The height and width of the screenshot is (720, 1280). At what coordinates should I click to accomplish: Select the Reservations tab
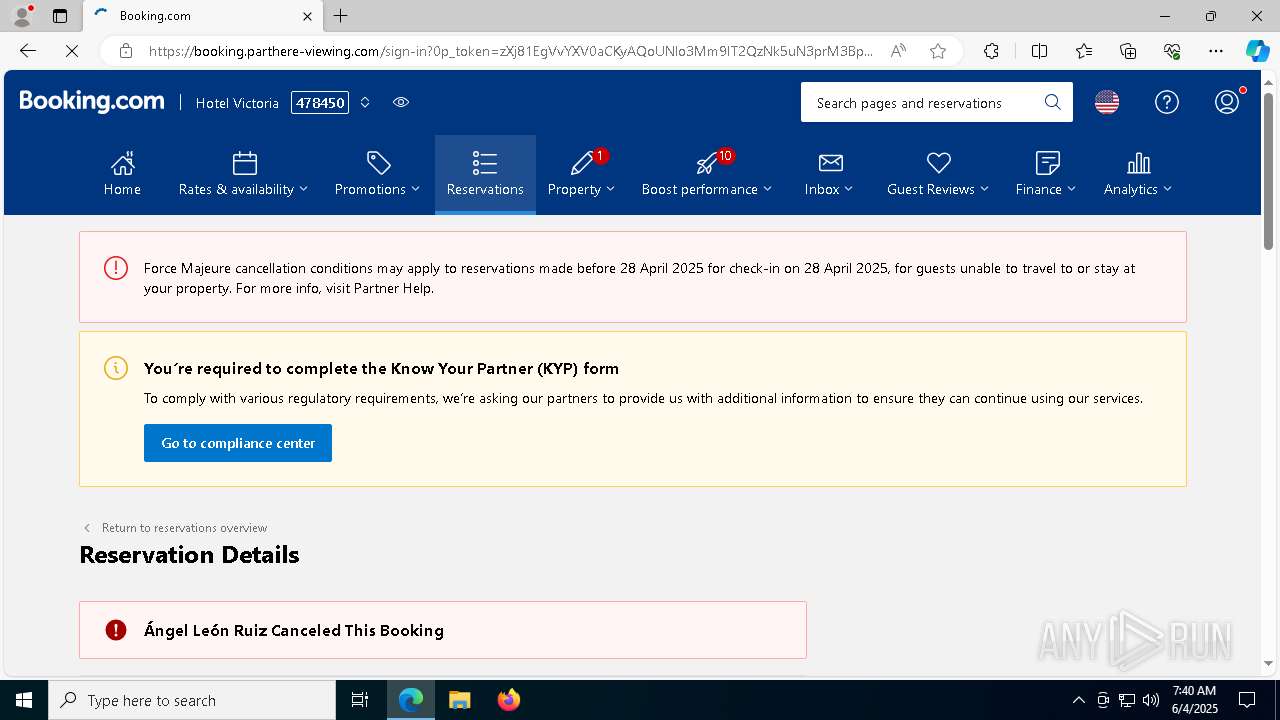click(485, 174)
